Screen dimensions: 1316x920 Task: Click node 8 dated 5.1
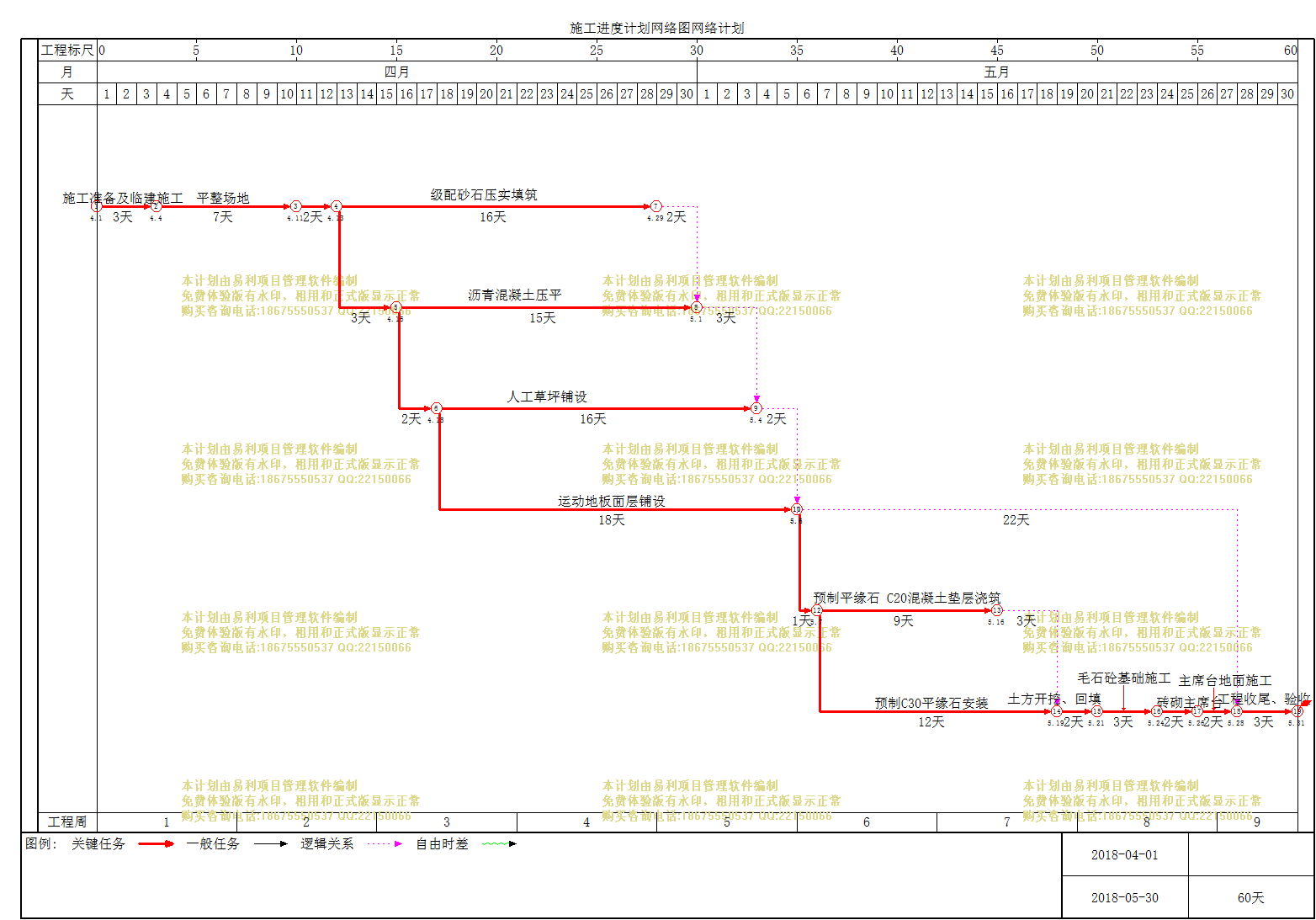696,307
